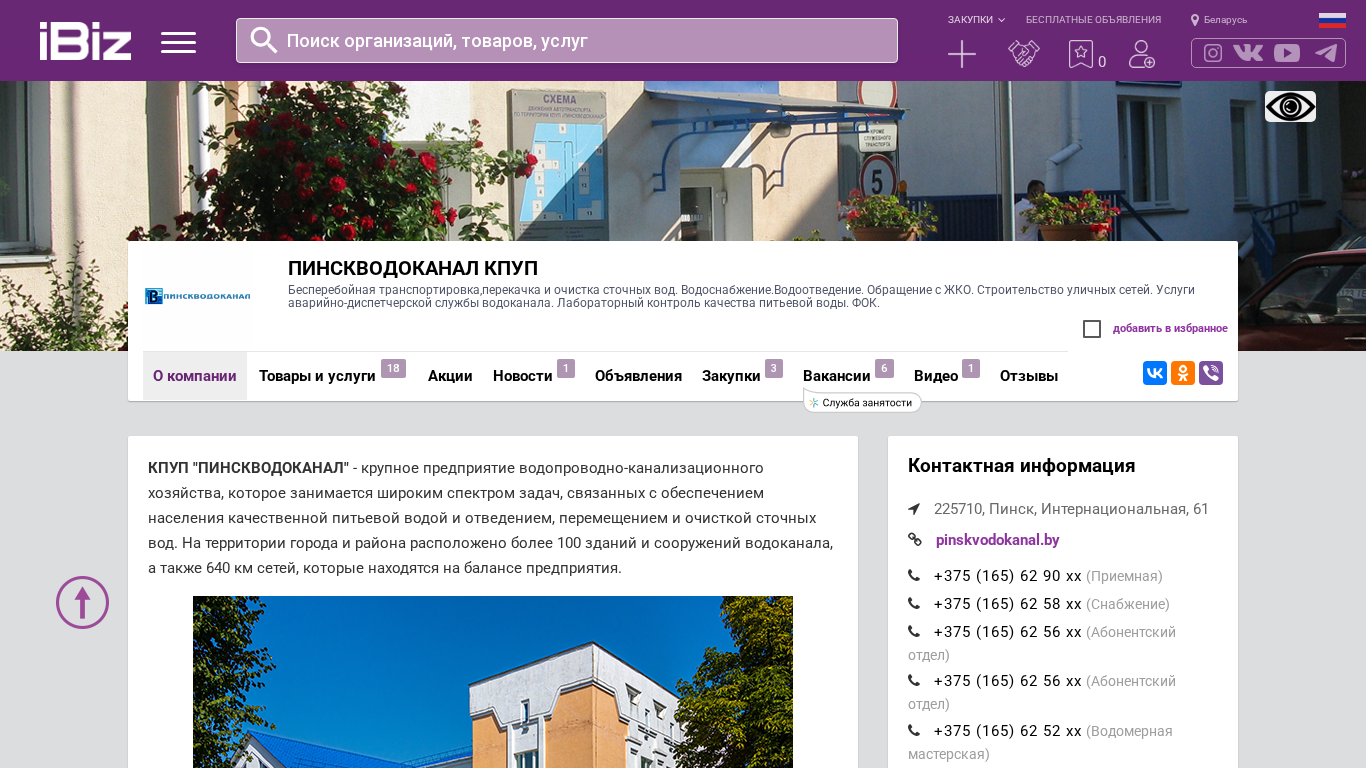Open the Объявления tab
Screen dimensions: 1366x768
638,376
